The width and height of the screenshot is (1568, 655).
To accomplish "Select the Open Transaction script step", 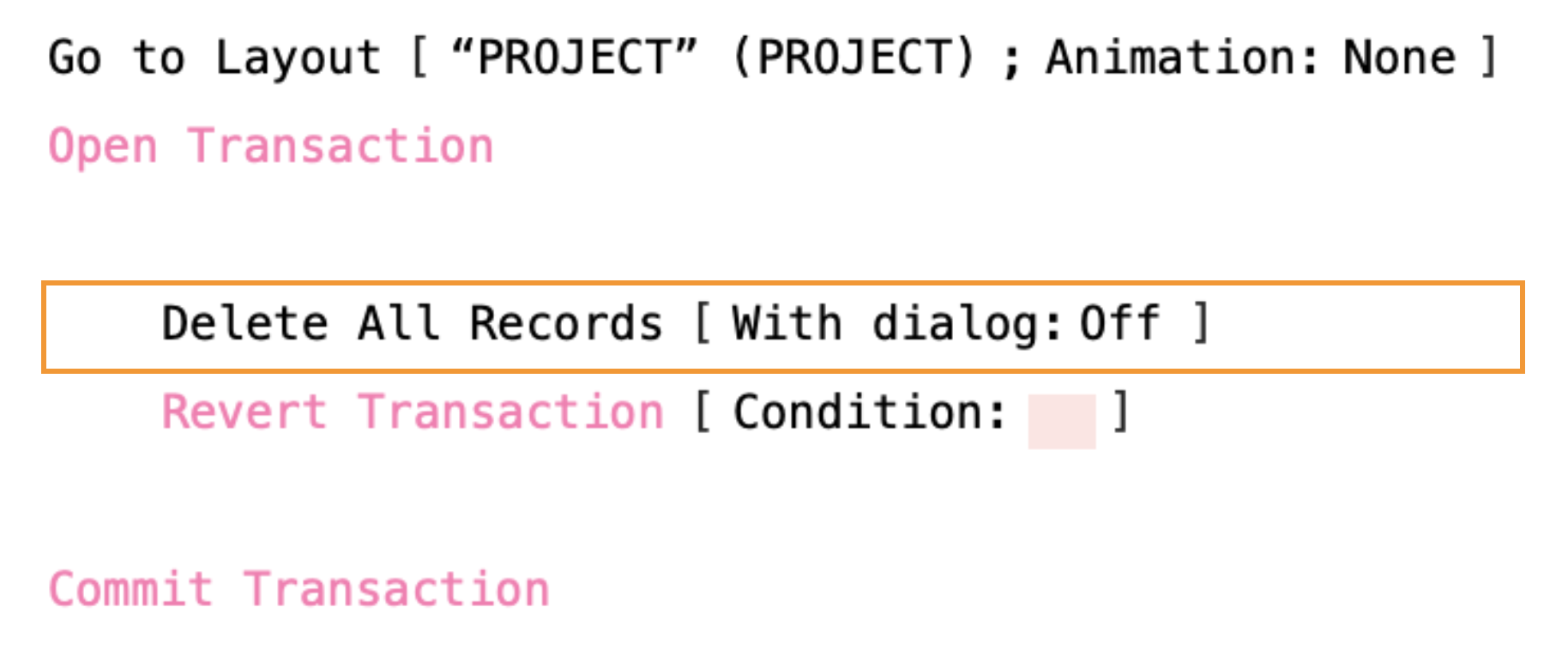I will click(x=271, y=147).
